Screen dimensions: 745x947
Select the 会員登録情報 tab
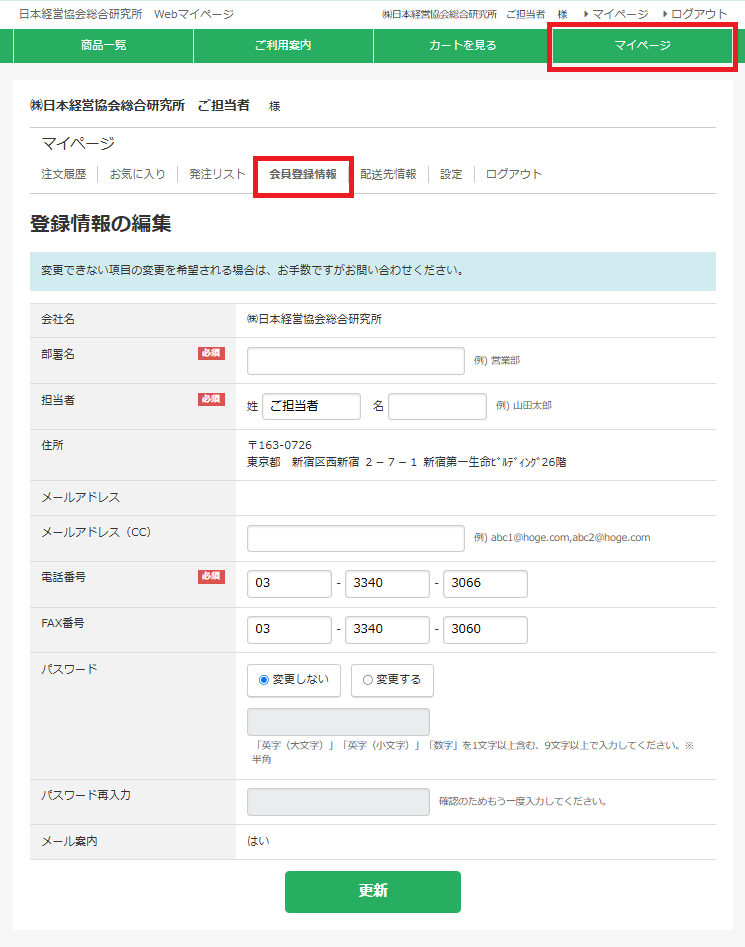click(x=303, y=175)
